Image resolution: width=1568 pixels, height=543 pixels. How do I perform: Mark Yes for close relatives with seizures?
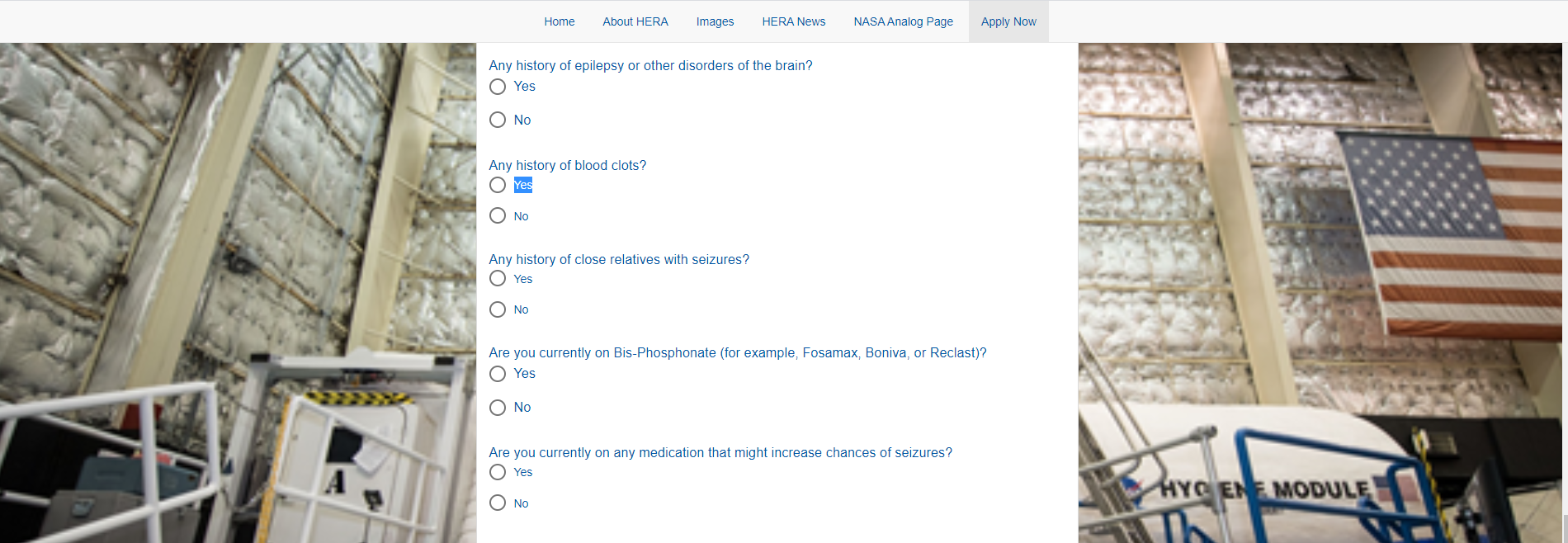tap(498, 279)
